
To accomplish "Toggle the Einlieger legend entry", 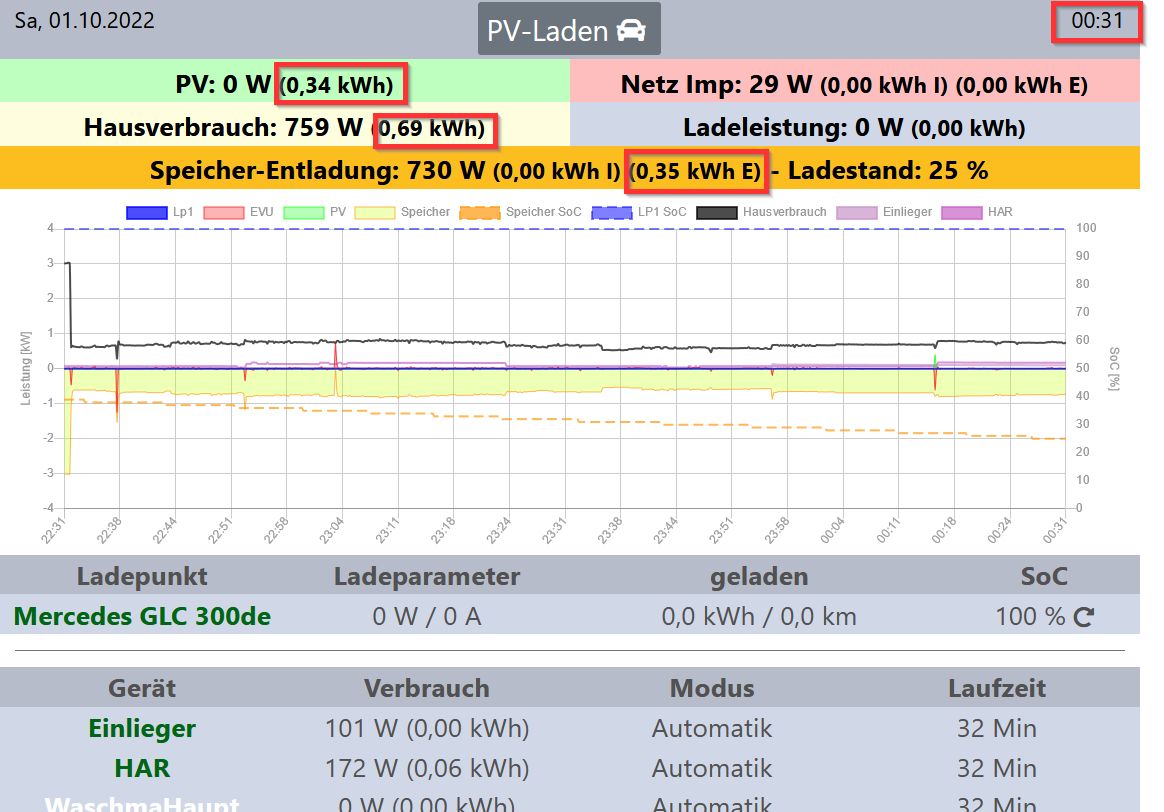I will [884, 212].
